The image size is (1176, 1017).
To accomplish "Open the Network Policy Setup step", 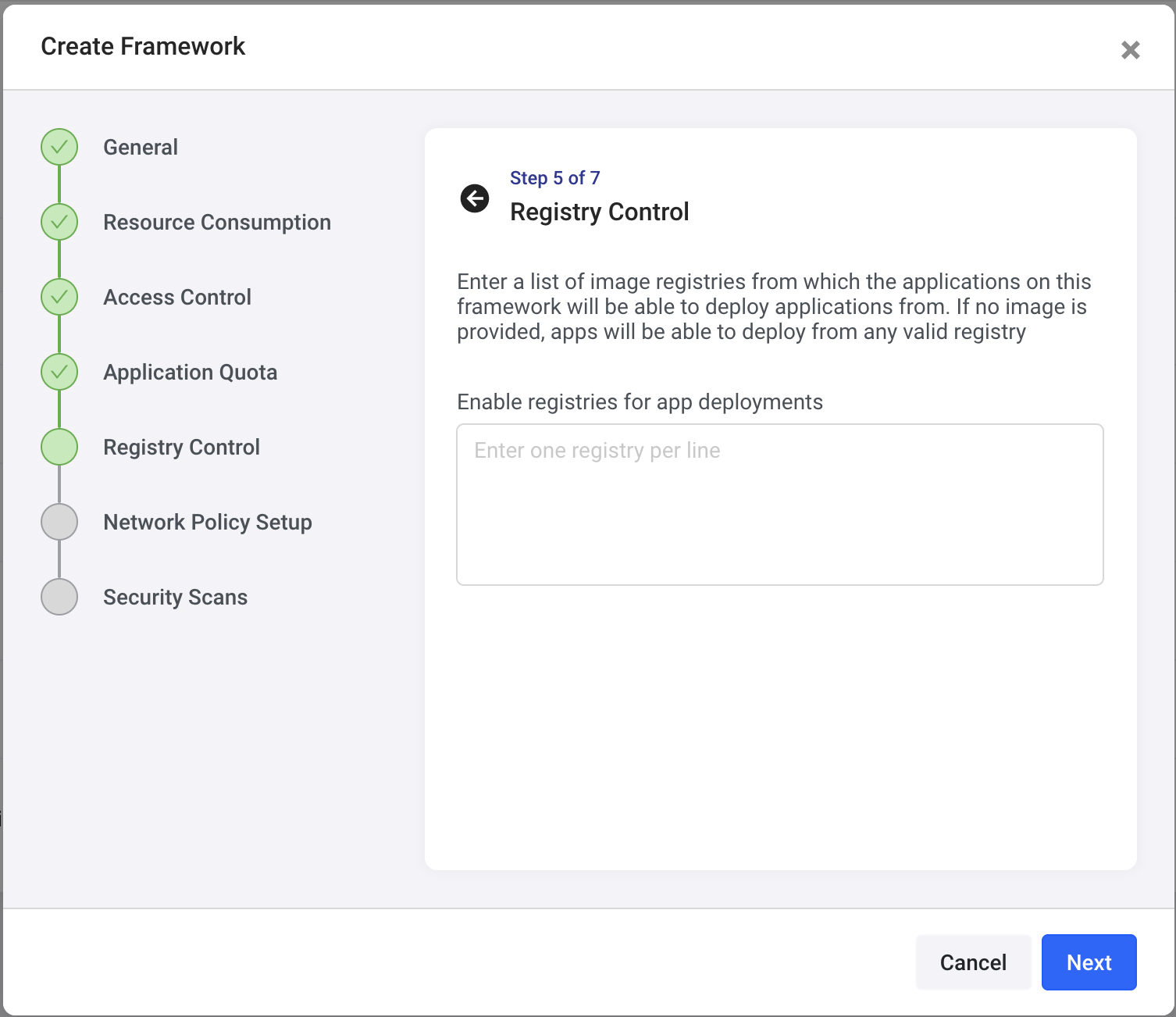I will [x=208, y=522].
